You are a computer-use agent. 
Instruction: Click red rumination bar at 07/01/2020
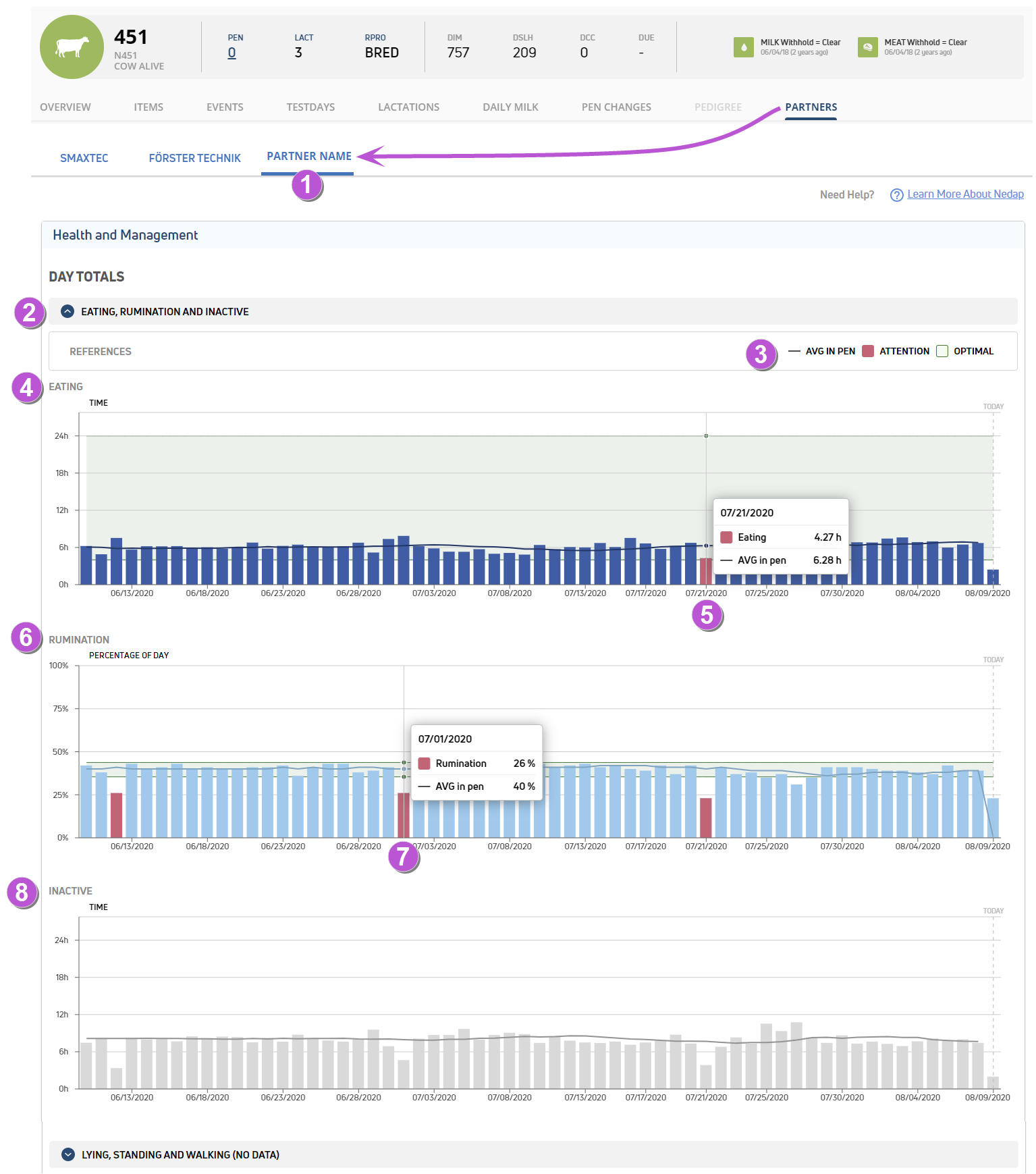pyautogui.click(x=403, y=816)
